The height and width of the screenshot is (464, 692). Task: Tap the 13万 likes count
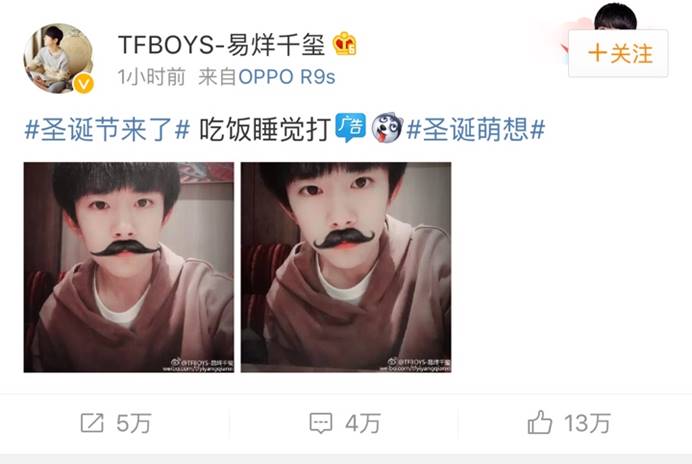coord(587,423)
